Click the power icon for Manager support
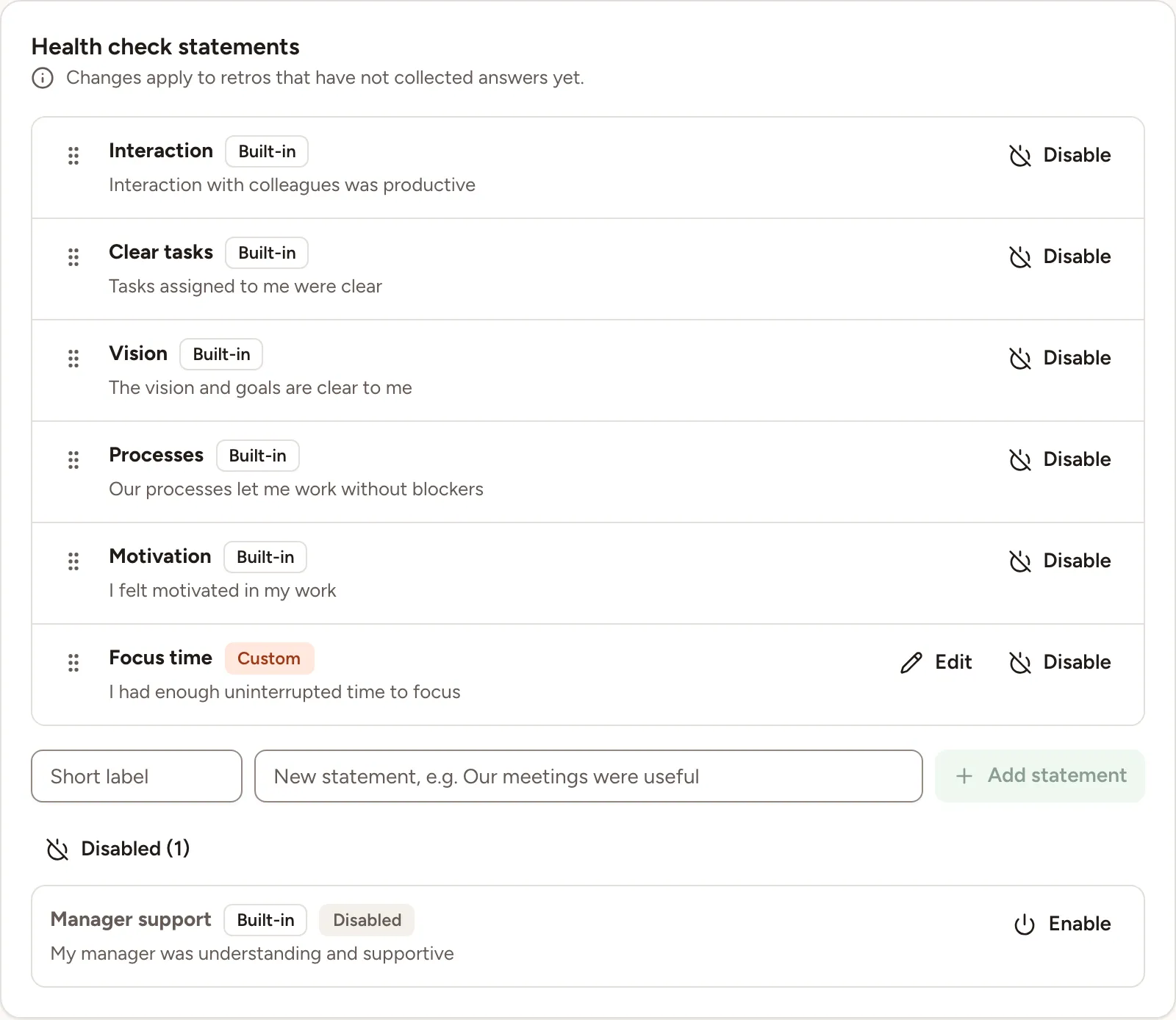Viewport: 1176px width, 1020px height. coord(1025,924)
